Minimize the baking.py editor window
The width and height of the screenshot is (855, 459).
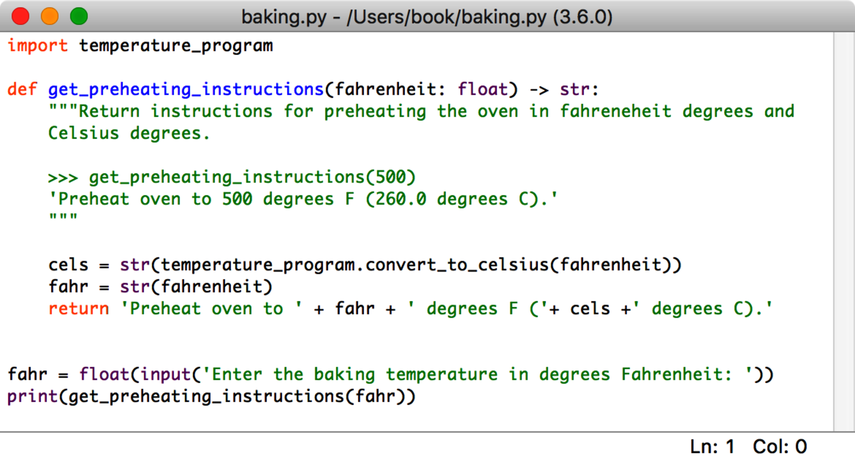click(50, 17)
